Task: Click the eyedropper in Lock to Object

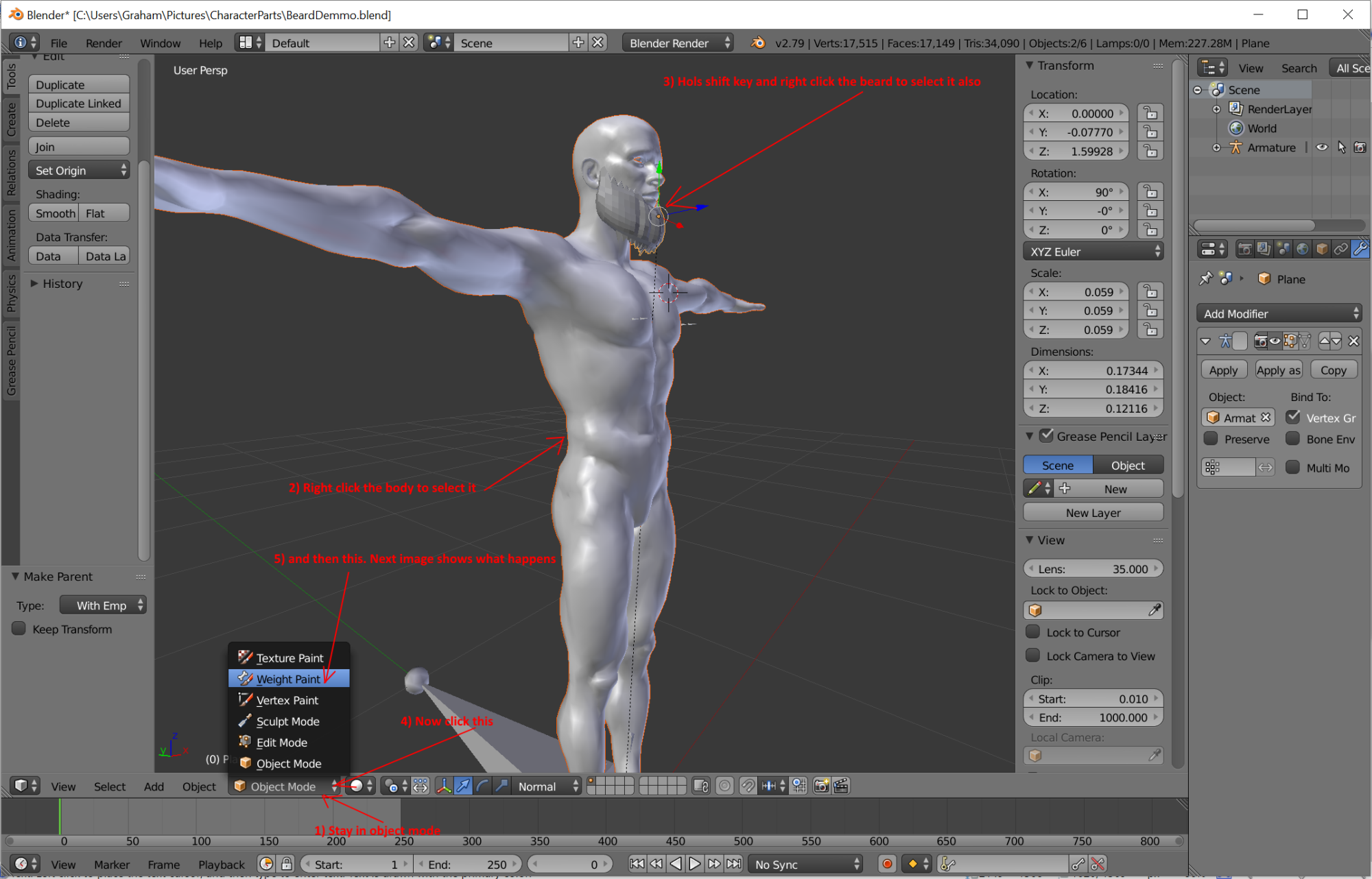Action: click(x=1155, y=610)
